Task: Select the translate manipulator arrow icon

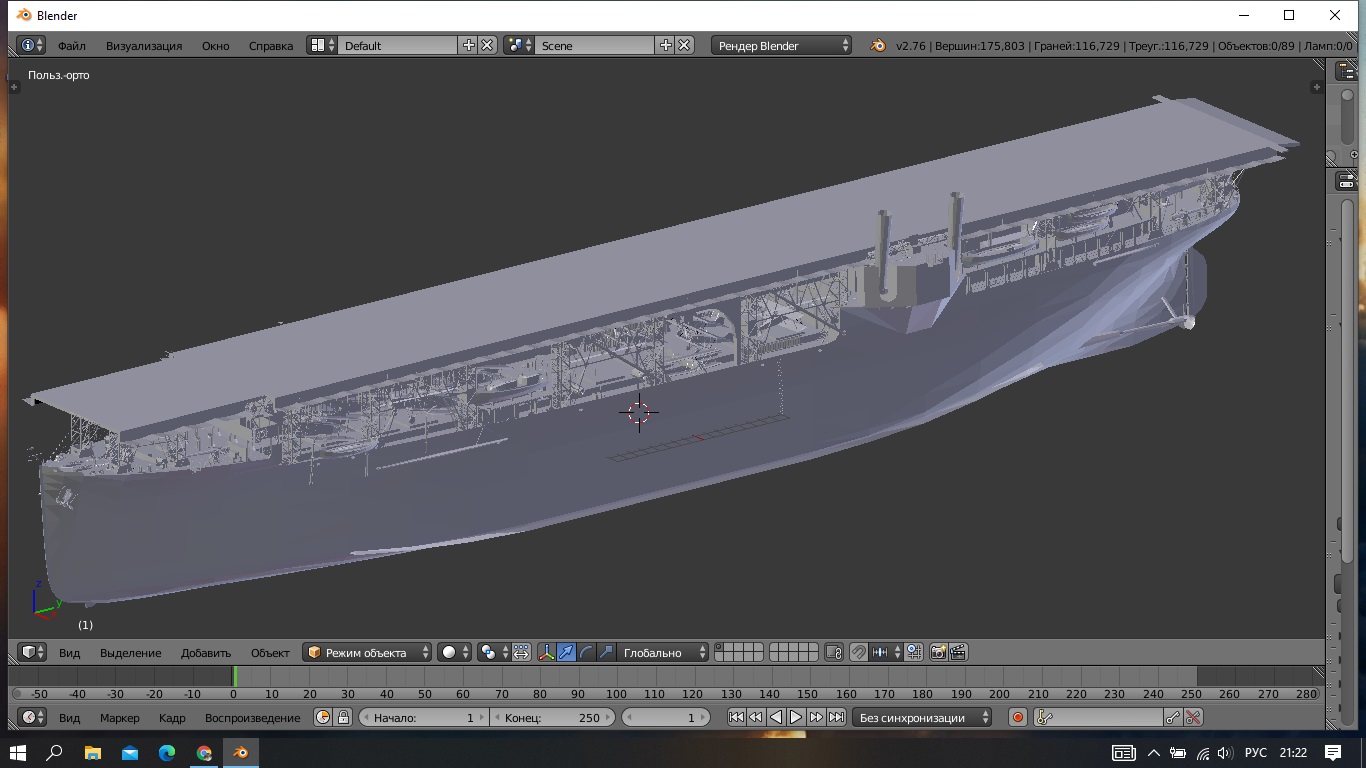Action: point(567,652)
